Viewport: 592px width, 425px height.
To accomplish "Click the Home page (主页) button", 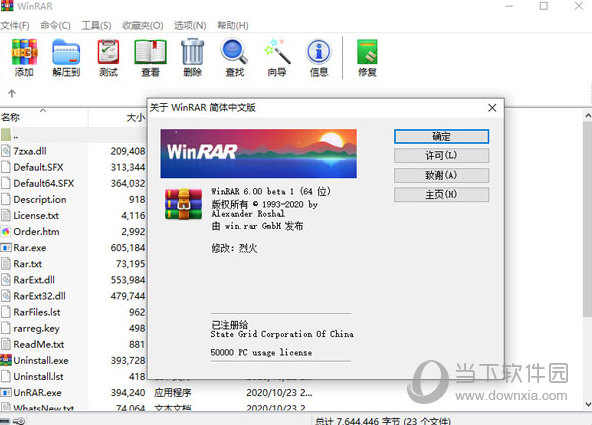I will [x=441, y=195].
